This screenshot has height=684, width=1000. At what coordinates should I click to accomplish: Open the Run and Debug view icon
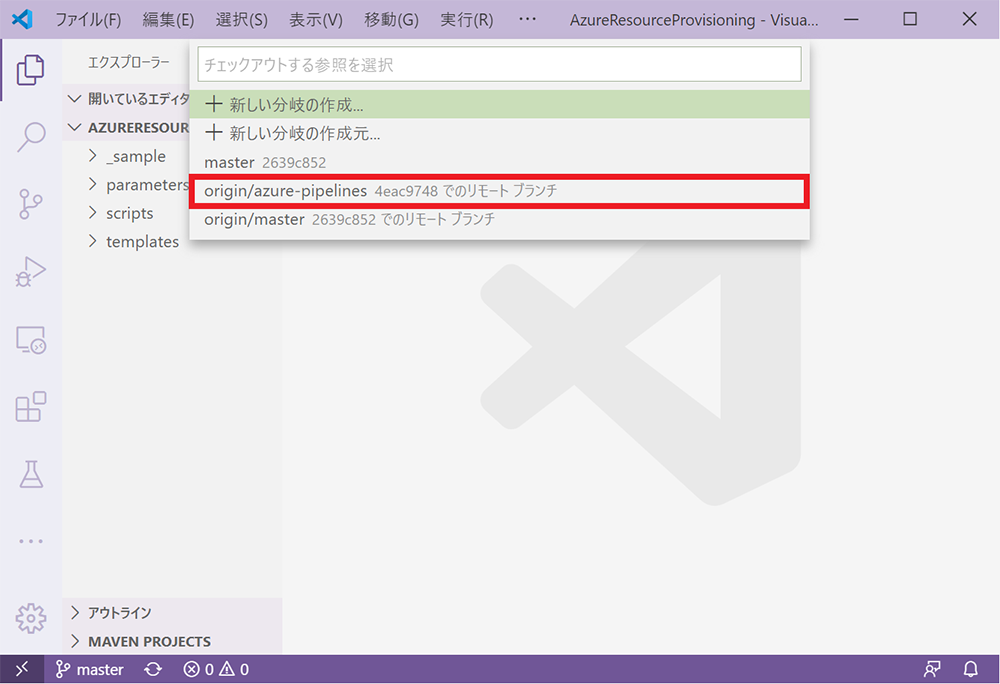tap(30, 272)
